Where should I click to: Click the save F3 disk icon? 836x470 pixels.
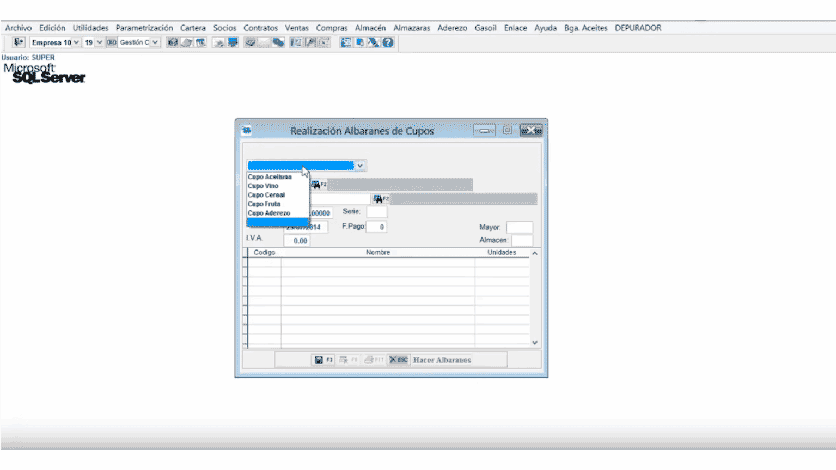click(x=319, y=359)
